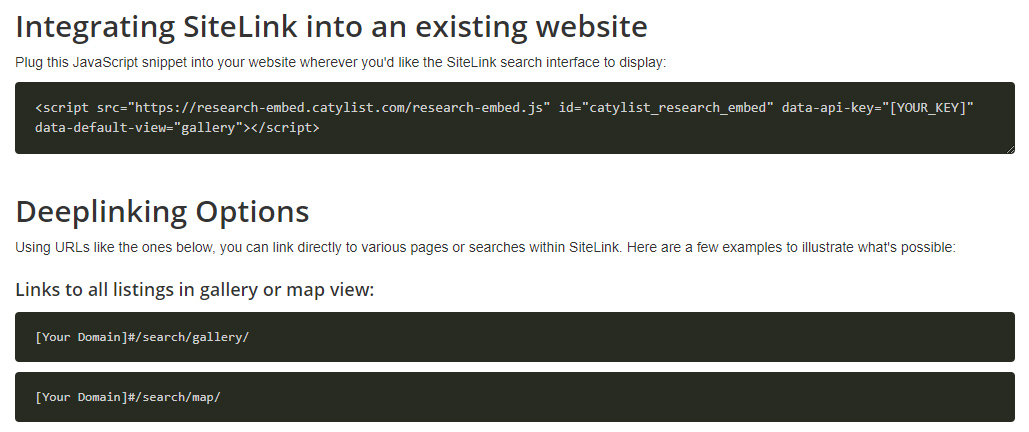1029x432 pixels.
Task: Place cursor on the [YOUR_KEY] placeholder
Action: (927, 108)
